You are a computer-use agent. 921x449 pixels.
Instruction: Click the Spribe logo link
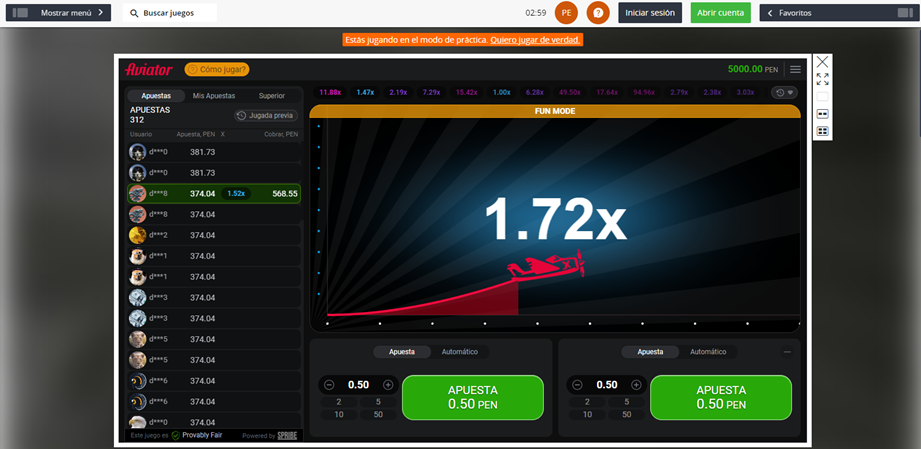[287, 436]
